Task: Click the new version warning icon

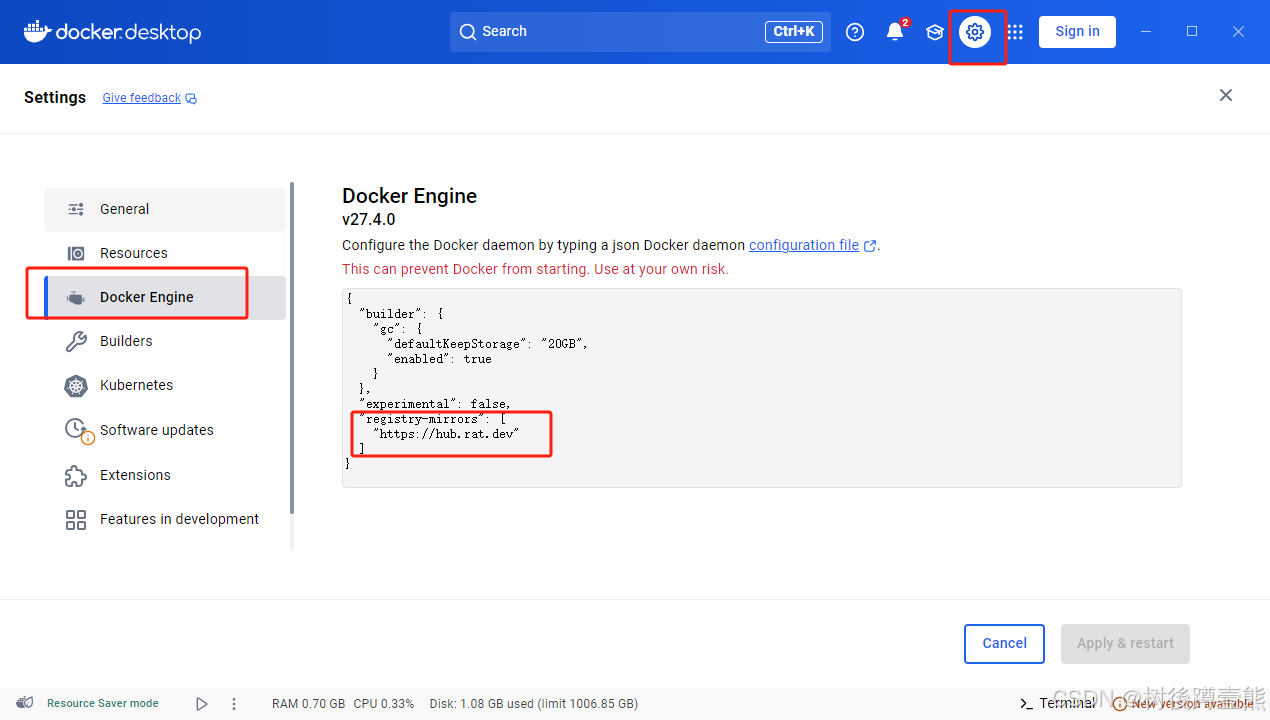Action: [x=1120, y=704]
